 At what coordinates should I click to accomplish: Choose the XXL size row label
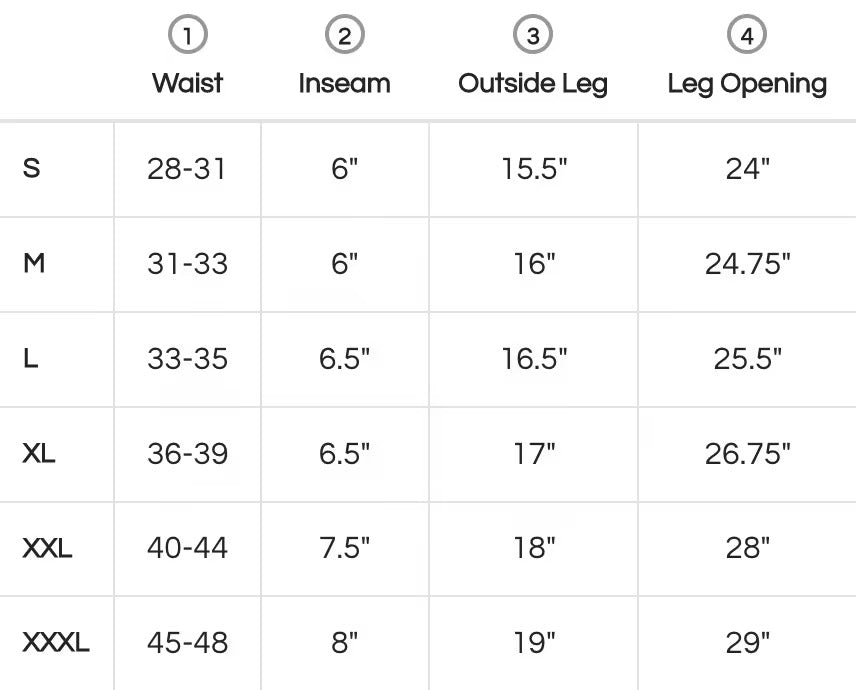pos(47,548)
